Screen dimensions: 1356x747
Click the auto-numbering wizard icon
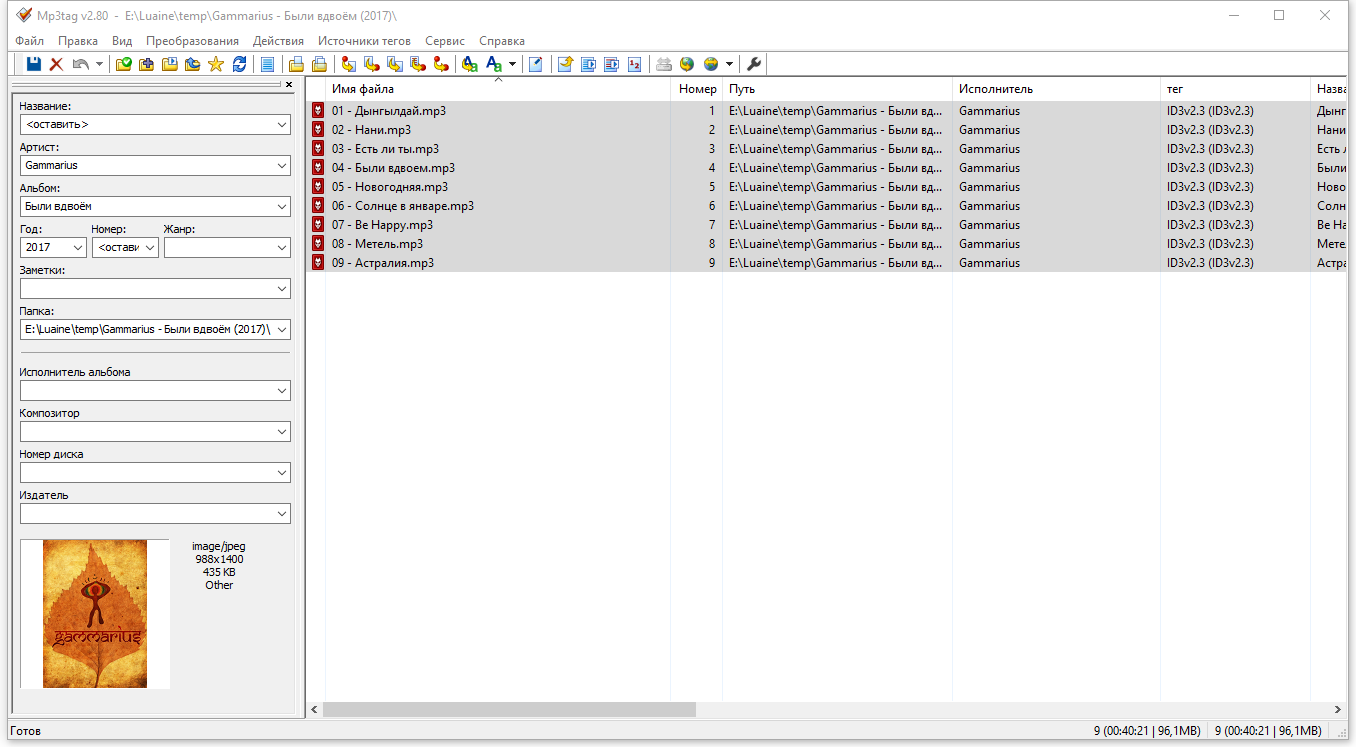coord(634,64)
